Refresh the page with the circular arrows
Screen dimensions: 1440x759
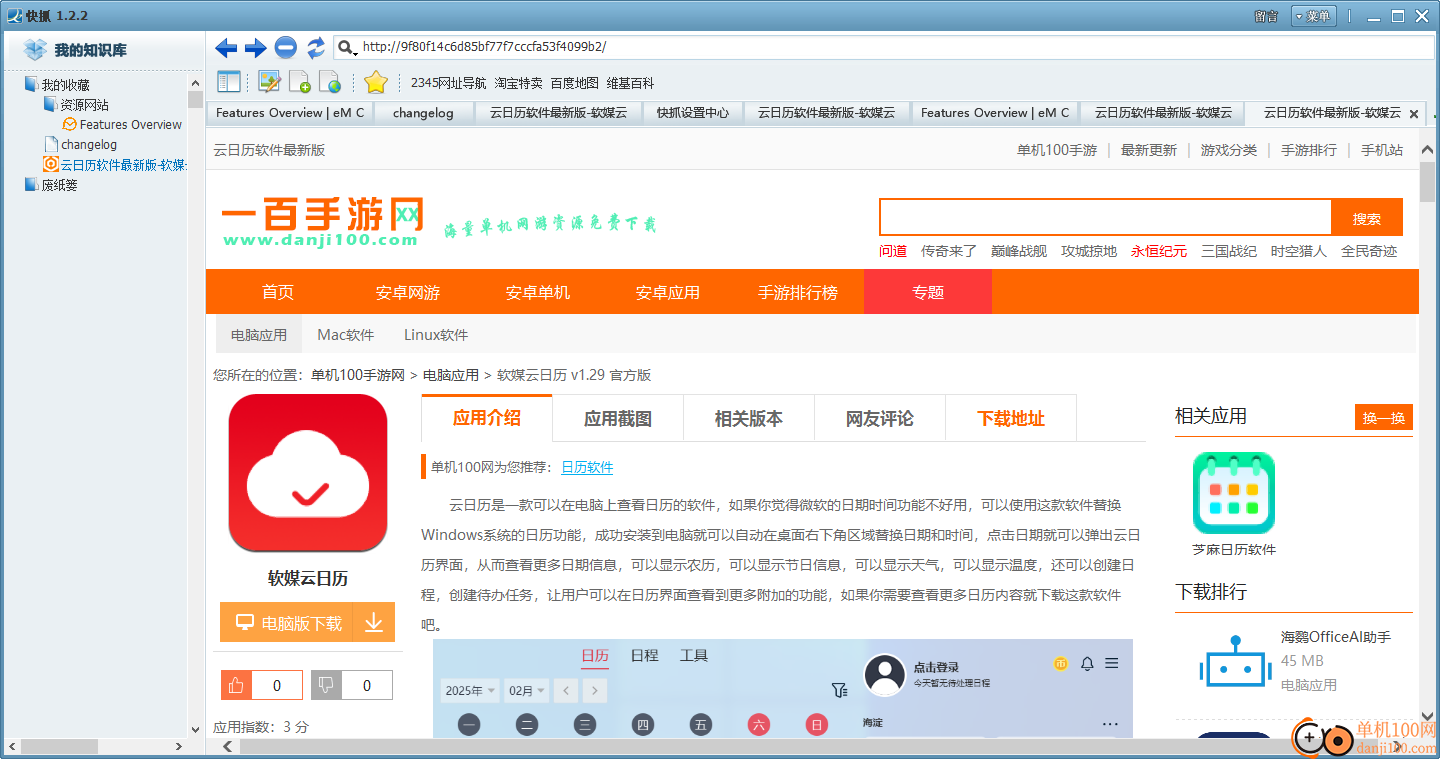point(316,47)
